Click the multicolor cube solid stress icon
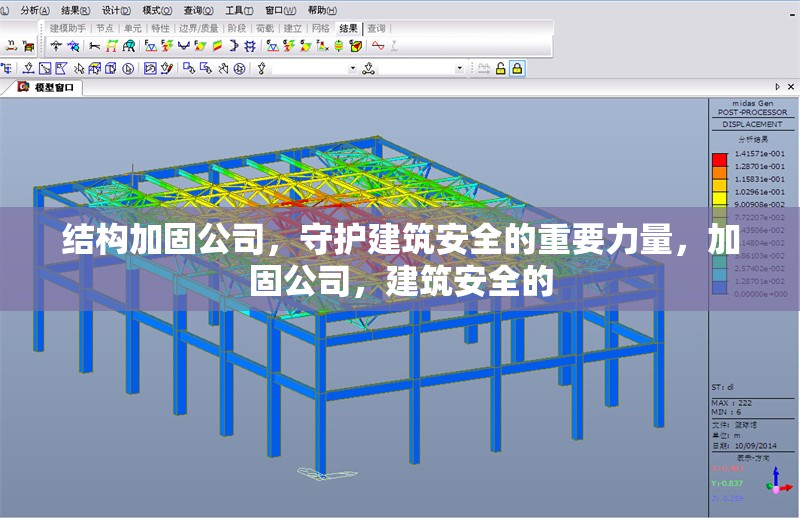 coord(356,46)
